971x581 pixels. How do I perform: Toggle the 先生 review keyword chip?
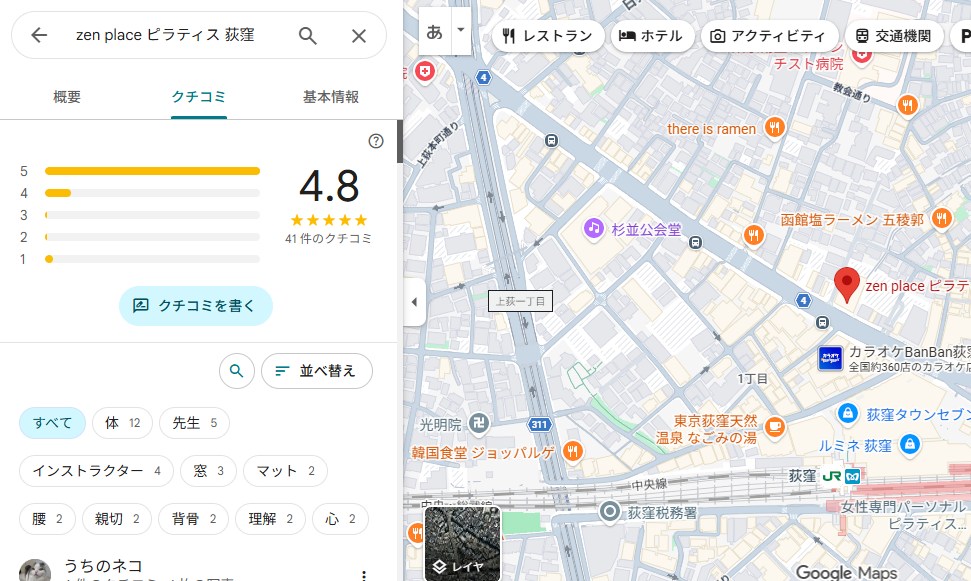pyautogui.click(x=195, y=423)
